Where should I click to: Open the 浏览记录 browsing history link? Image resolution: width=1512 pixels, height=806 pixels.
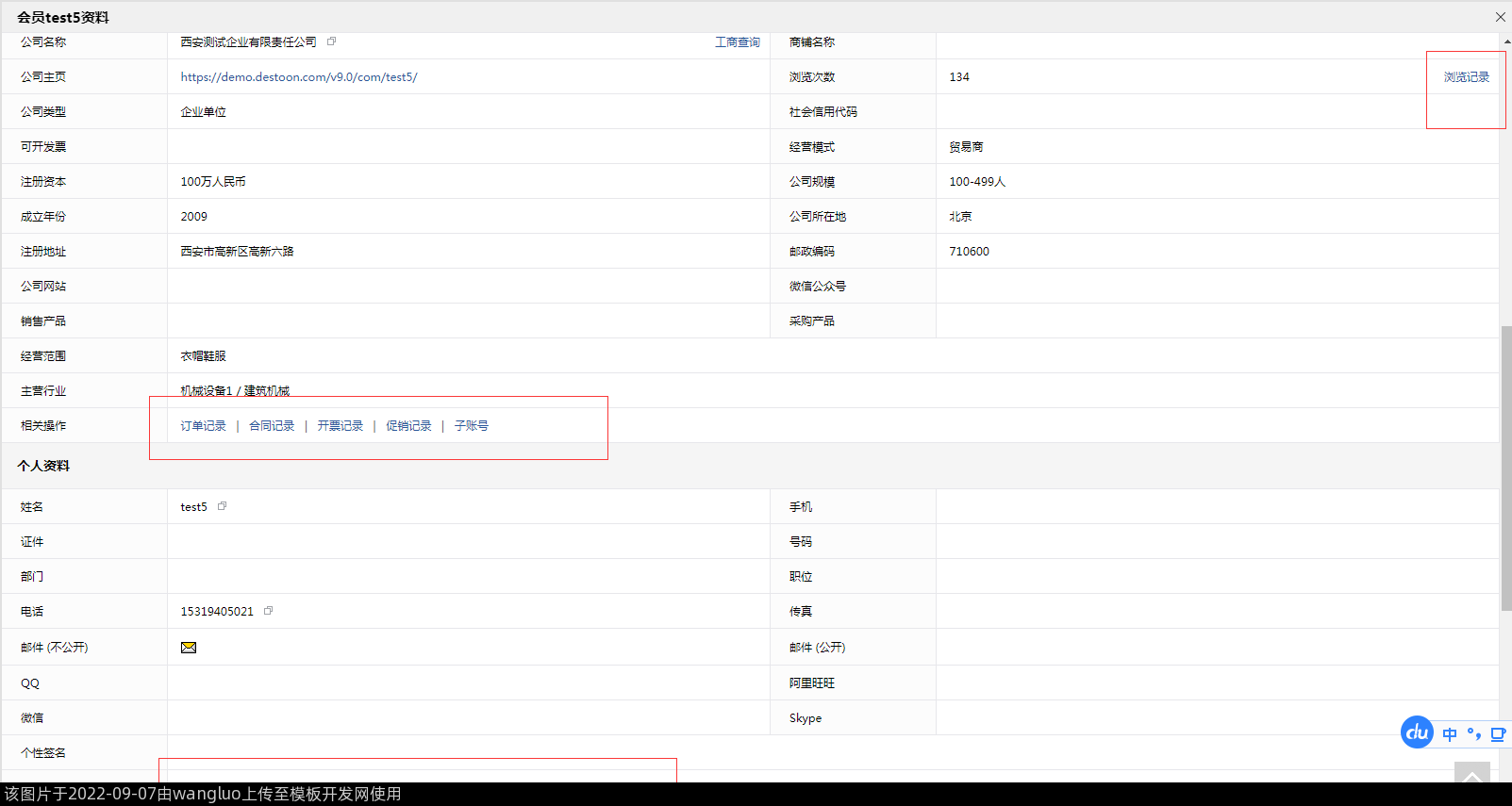pos(1466,77)
